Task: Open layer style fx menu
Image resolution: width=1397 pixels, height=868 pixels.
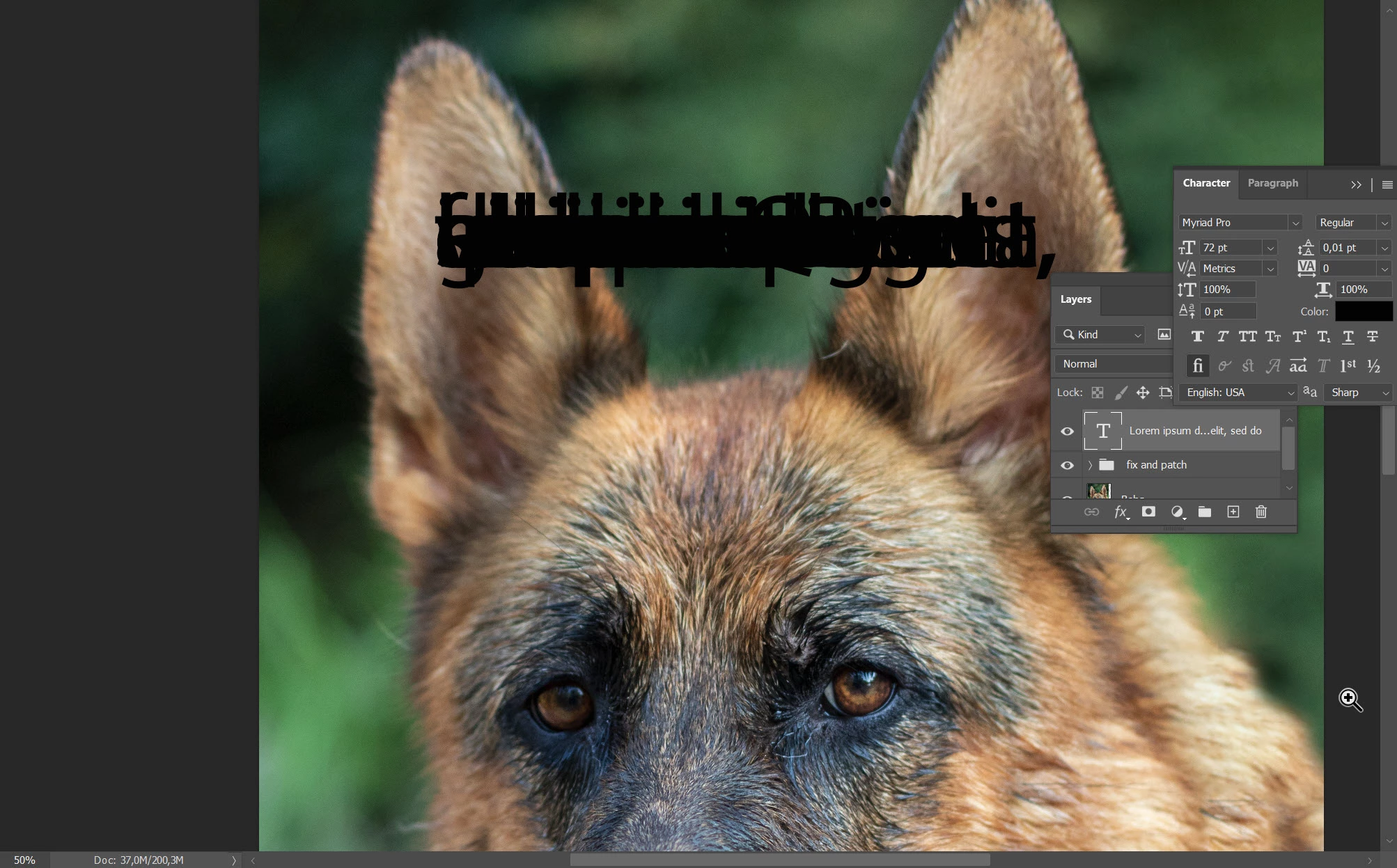Action: [x=1121, y=512]
